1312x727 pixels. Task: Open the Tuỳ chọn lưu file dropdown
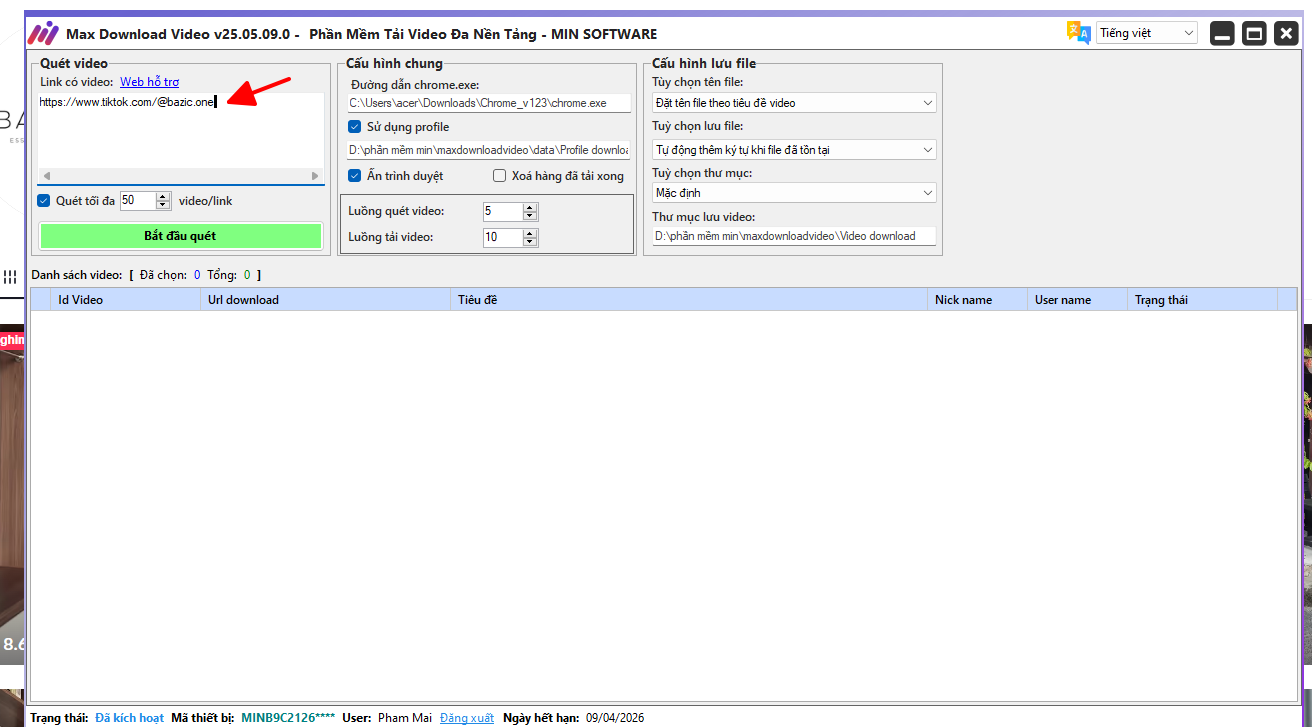pos(793,150)
